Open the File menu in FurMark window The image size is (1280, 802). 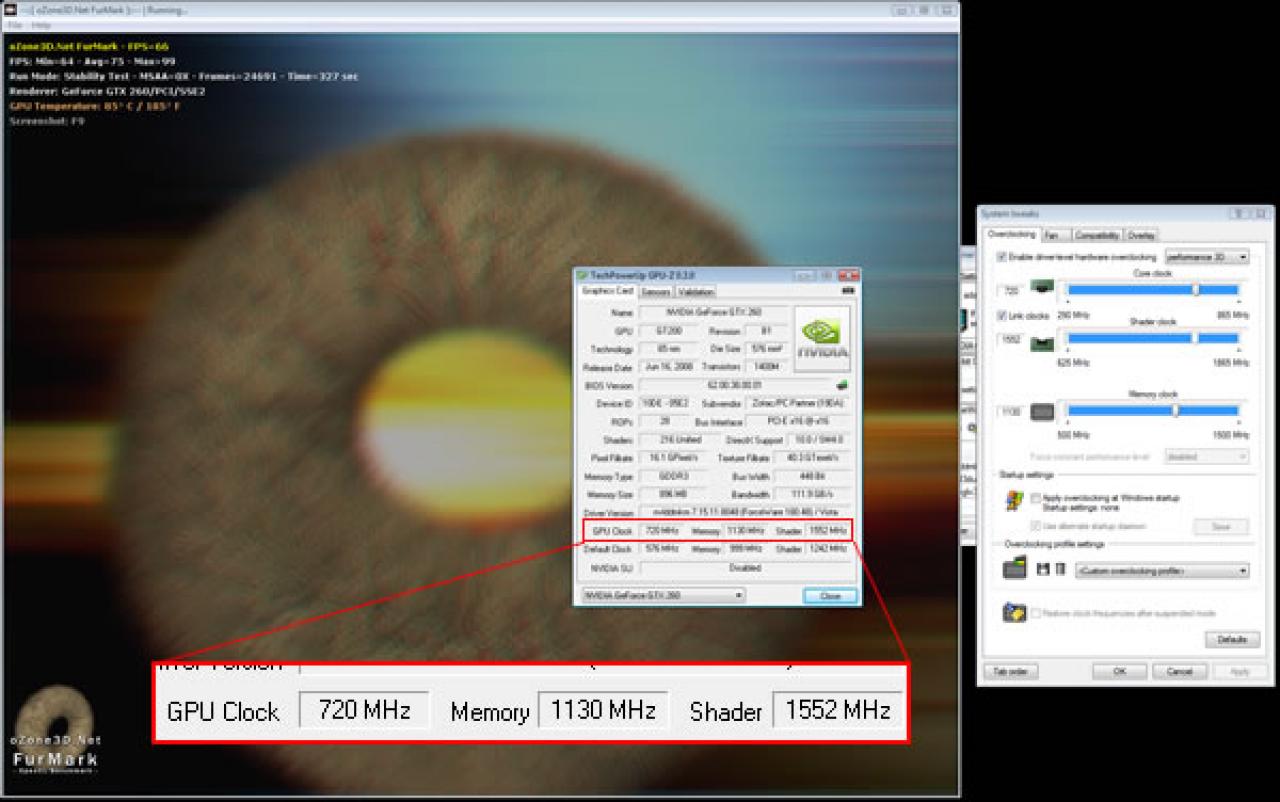coord(16,24)
